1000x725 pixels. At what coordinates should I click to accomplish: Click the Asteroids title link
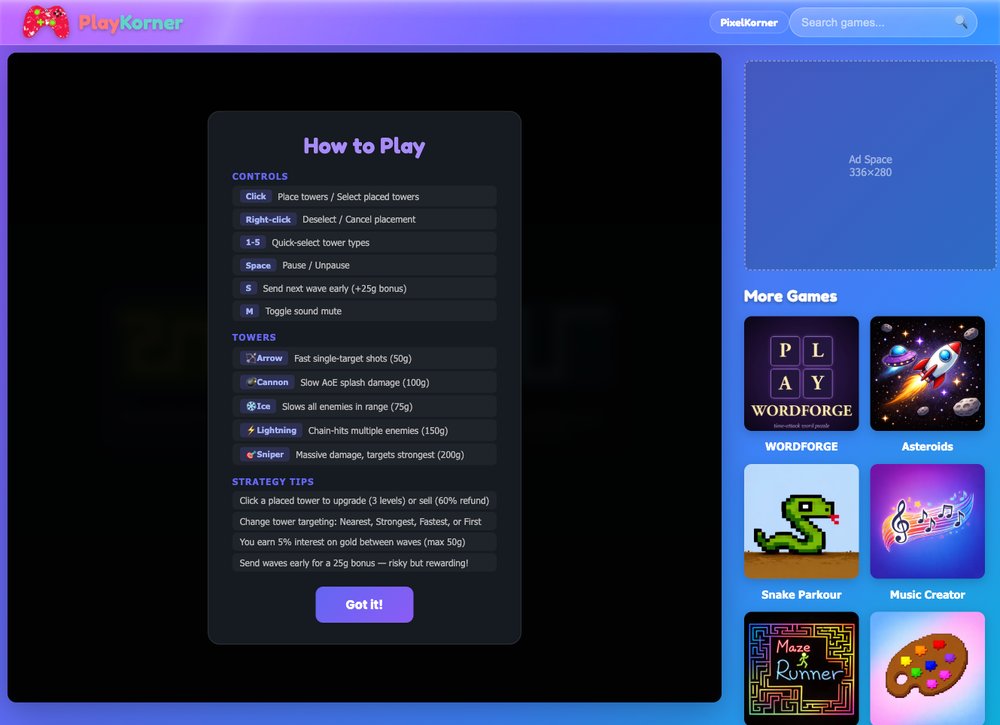[x=927, y=447]
